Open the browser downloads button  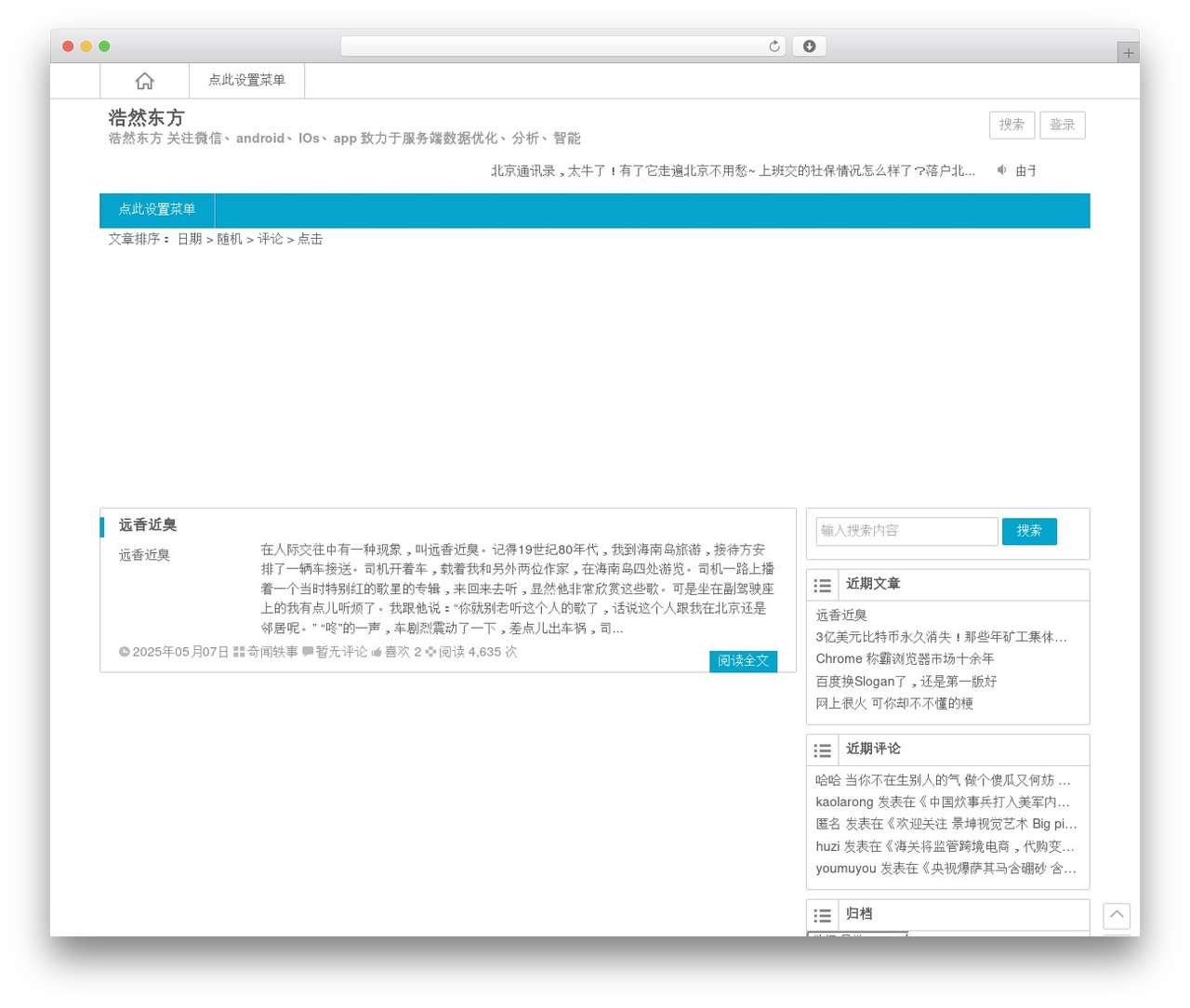click(809, 46)
